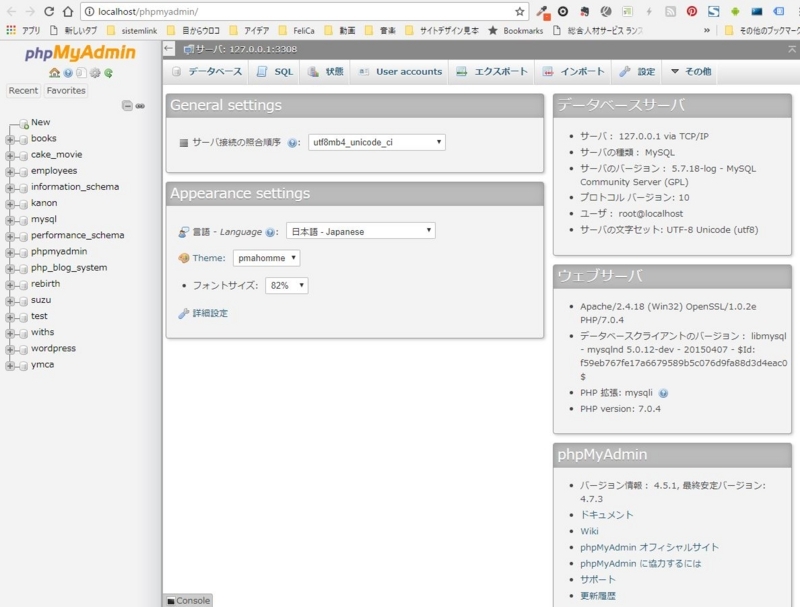Select the Favorites tab in the sidebar
The height and width of the screenshot is (607, 800).
(x=65, y=90)
